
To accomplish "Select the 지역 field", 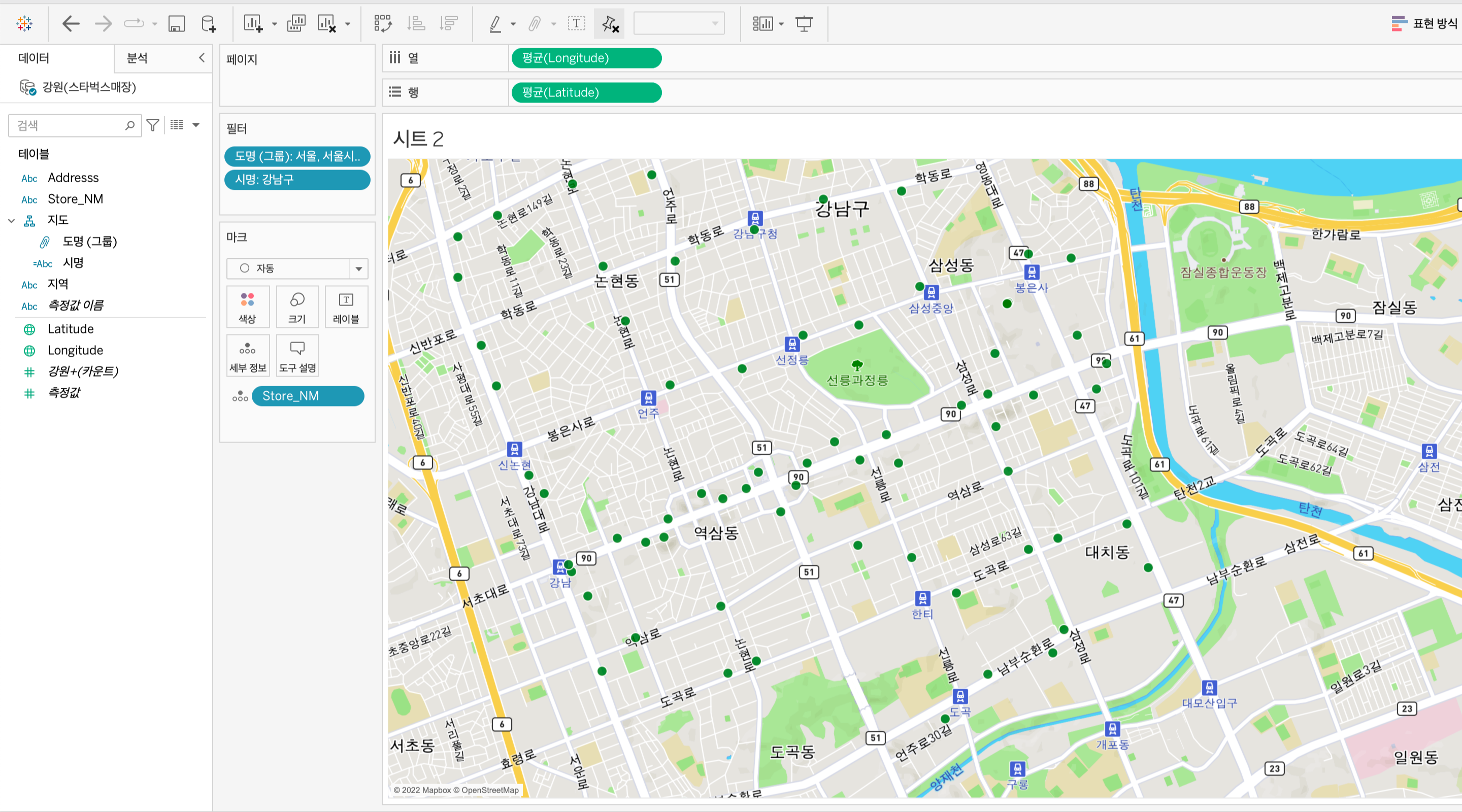I will [58, 284].
